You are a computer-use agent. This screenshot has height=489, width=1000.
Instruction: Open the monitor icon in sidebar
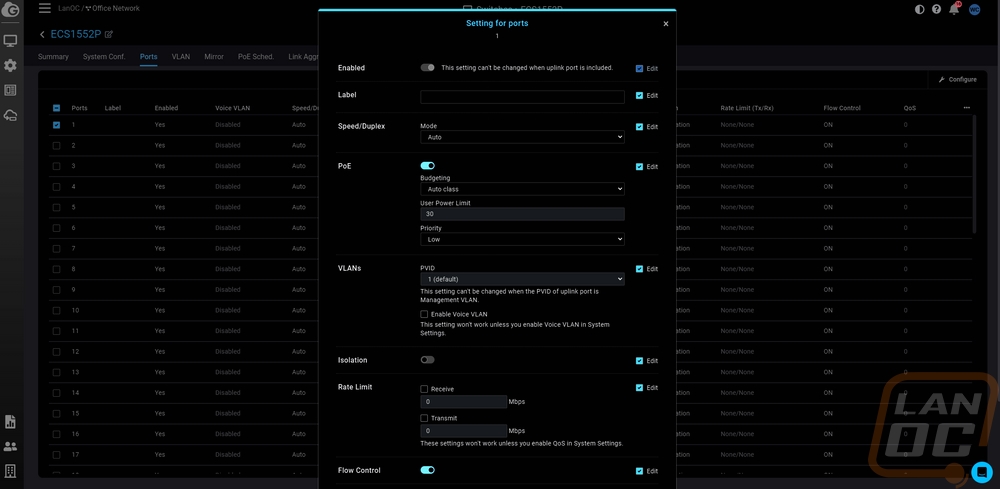10,41
